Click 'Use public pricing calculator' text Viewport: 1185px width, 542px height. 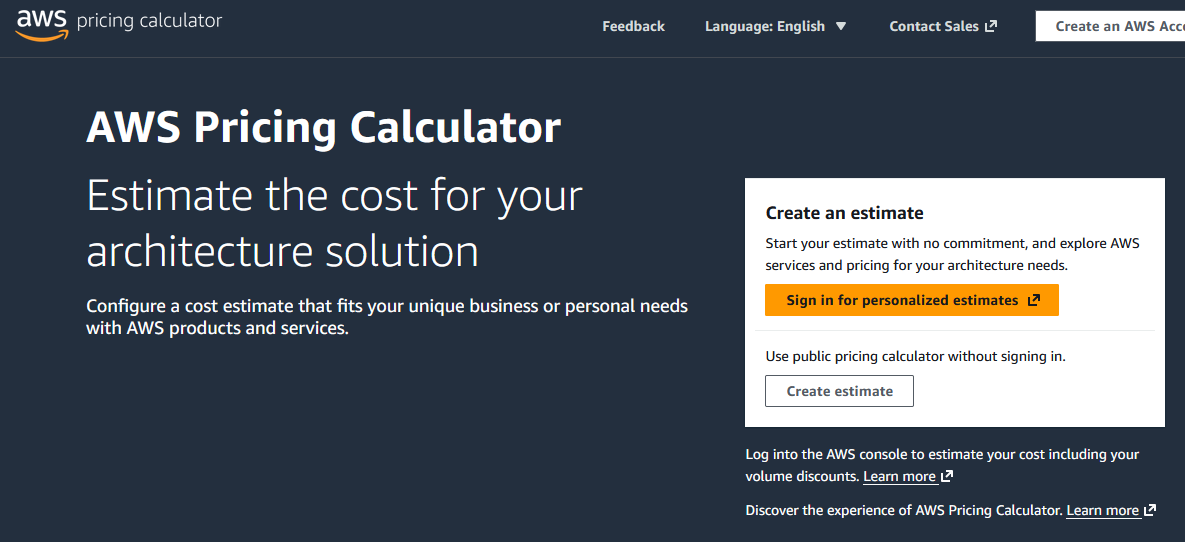[915, 356]
